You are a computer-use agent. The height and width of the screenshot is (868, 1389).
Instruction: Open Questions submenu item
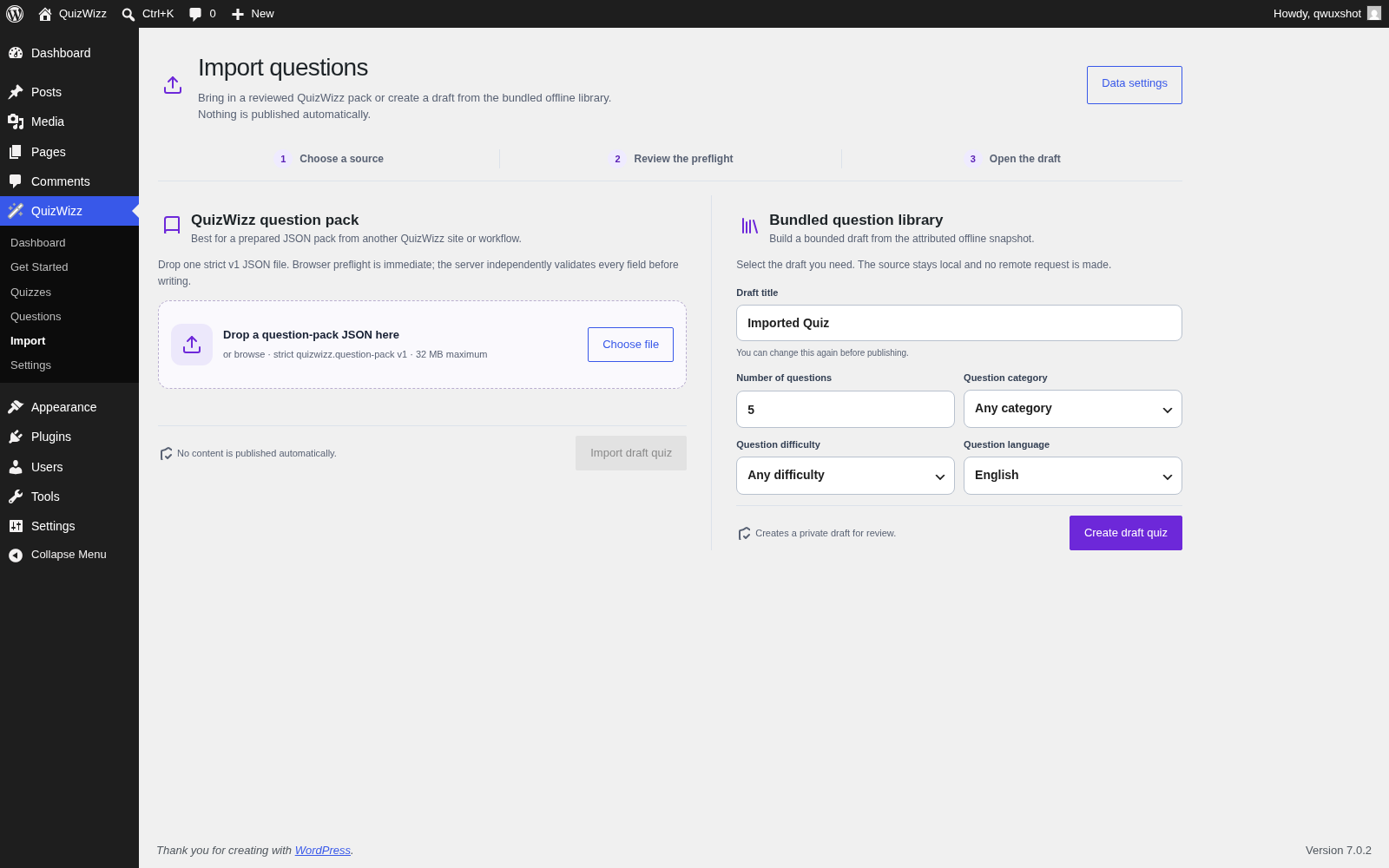pos(36,317)
